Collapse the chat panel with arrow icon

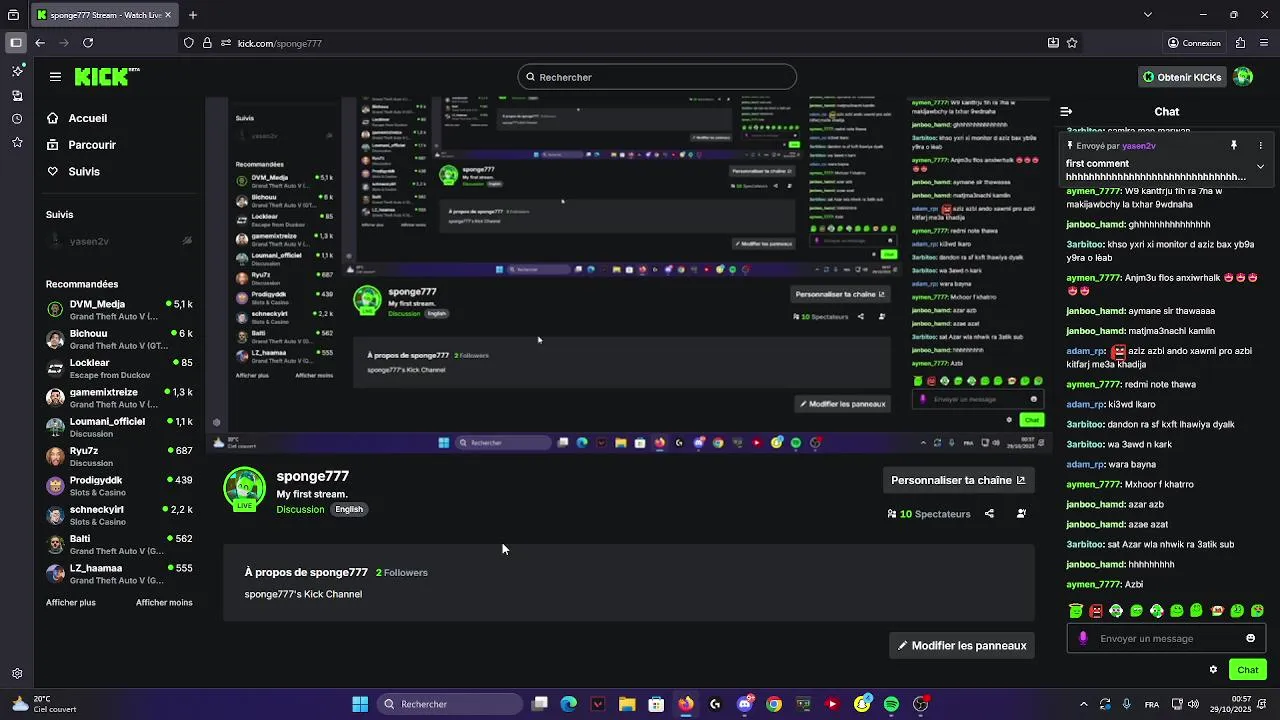pos(1066,112)
